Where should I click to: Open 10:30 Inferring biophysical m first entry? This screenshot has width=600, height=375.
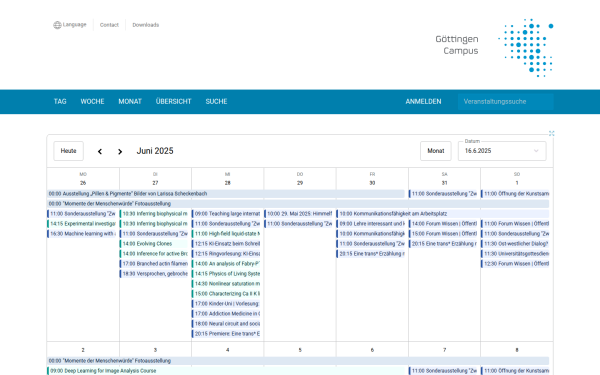[x=154, y=214]
